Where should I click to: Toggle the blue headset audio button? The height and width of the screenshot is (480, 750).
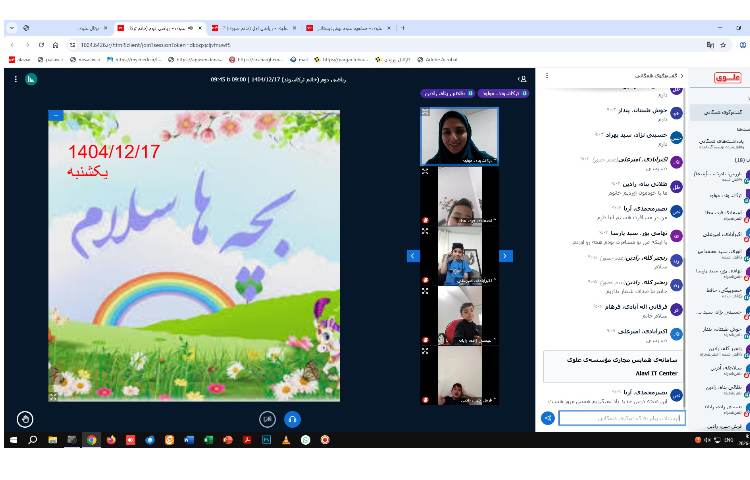pos(292,419)
